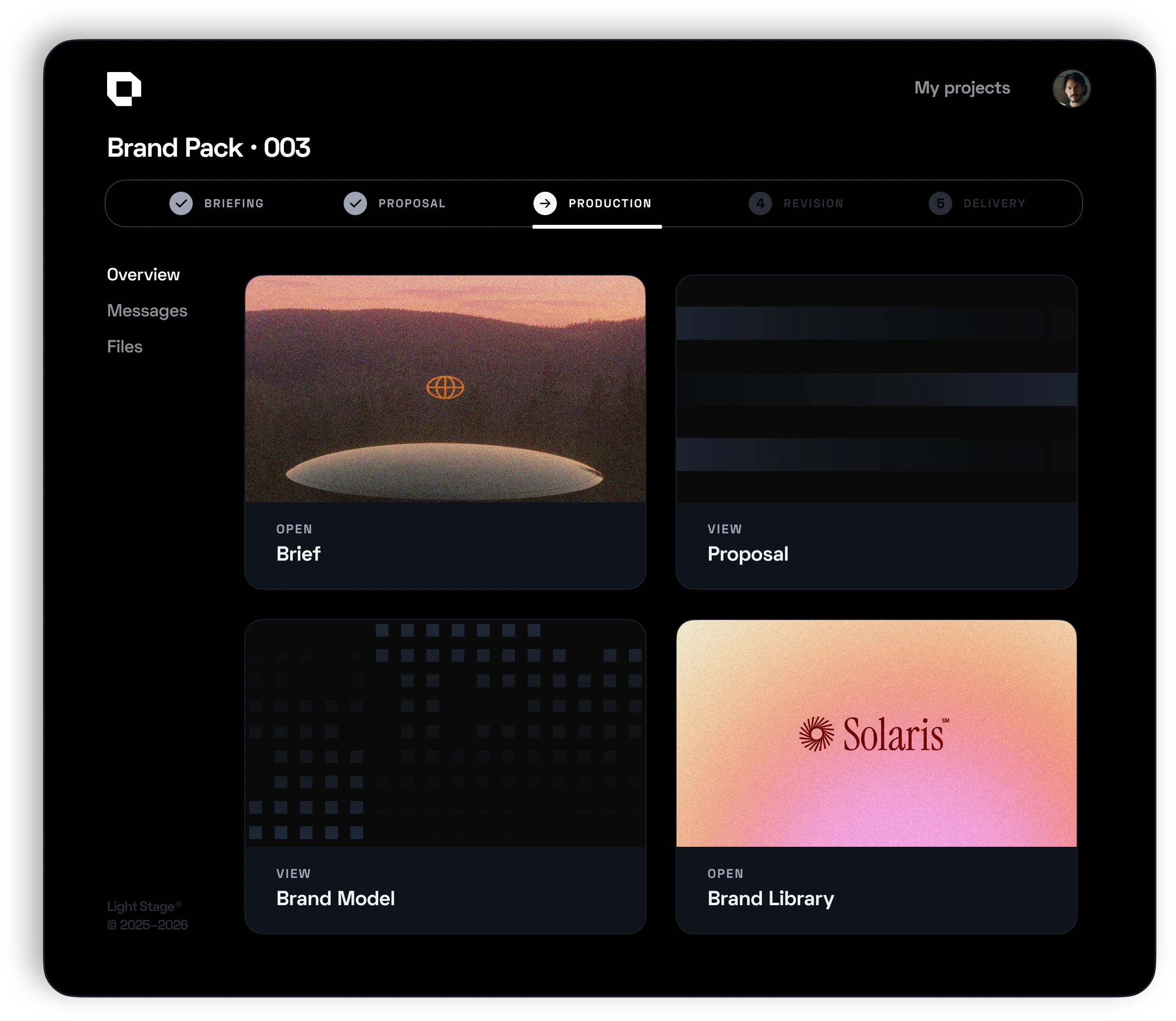This screenshot has width=1176, height=1021.
Task: Click the Delivery step number 5 circle
Action: click(940, 203)
